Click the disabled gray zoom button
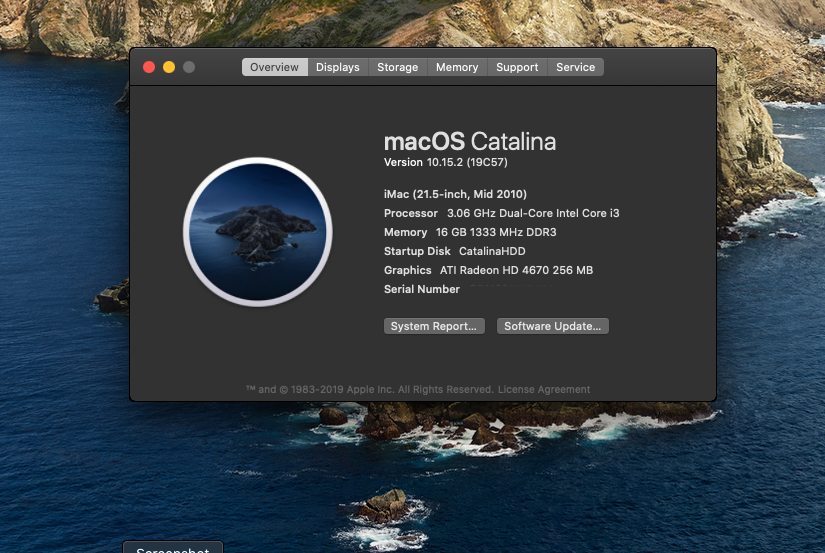 point(189,67)
